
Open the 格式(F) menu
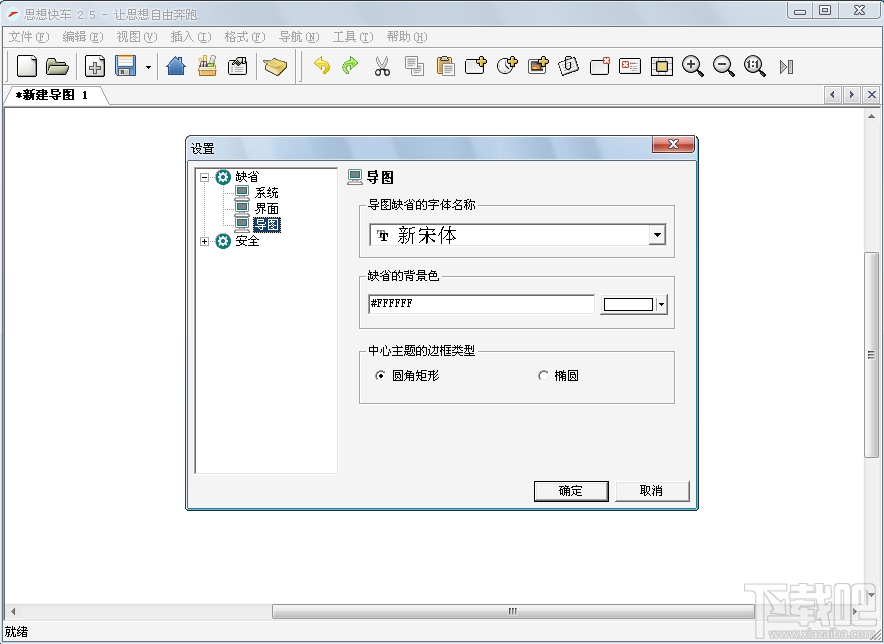coord(245,37)
